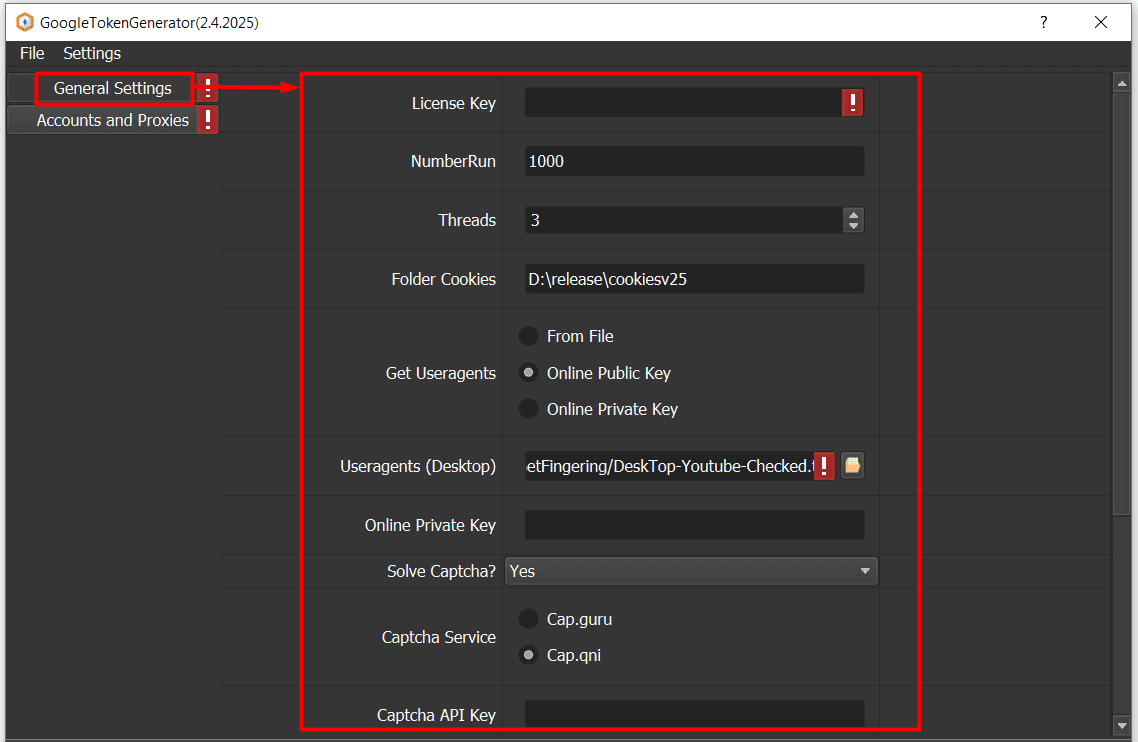Click the vertical scrollbar thumb on the right
Viewport: 1138px width, 742px height.
point(1121,303)
